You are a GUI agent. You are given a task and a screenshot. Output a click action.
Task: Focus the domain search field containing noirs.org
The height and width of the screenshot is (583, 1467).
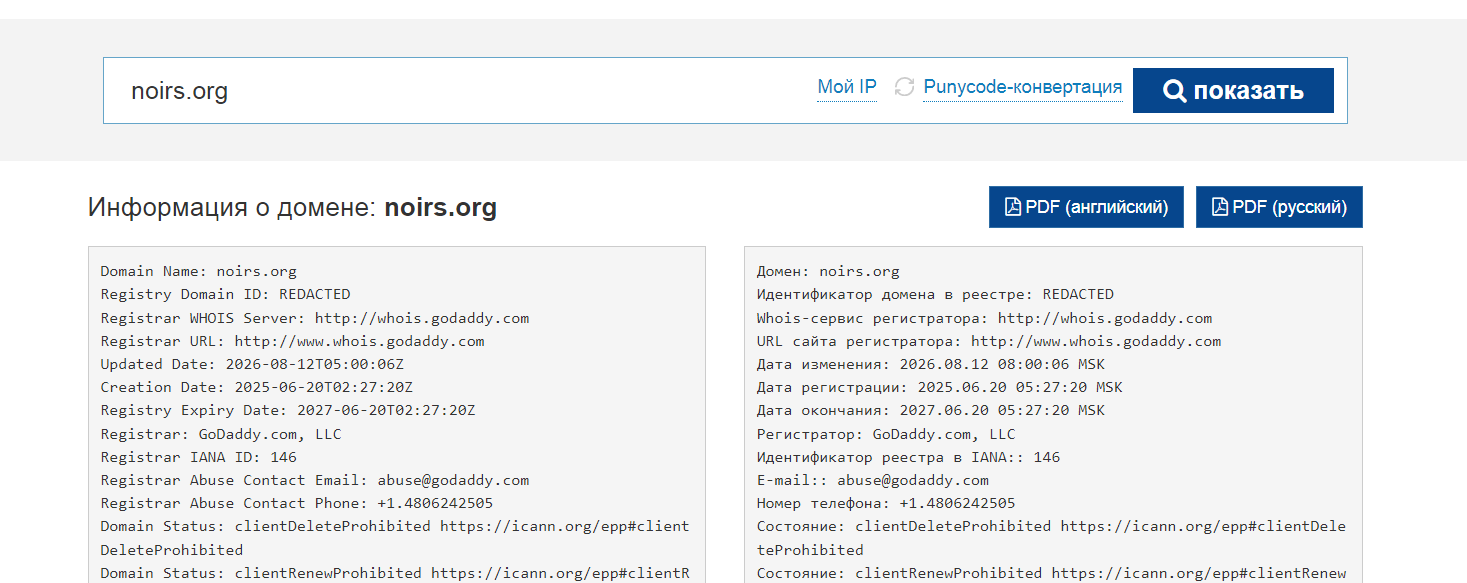click(x=460, y=91)
